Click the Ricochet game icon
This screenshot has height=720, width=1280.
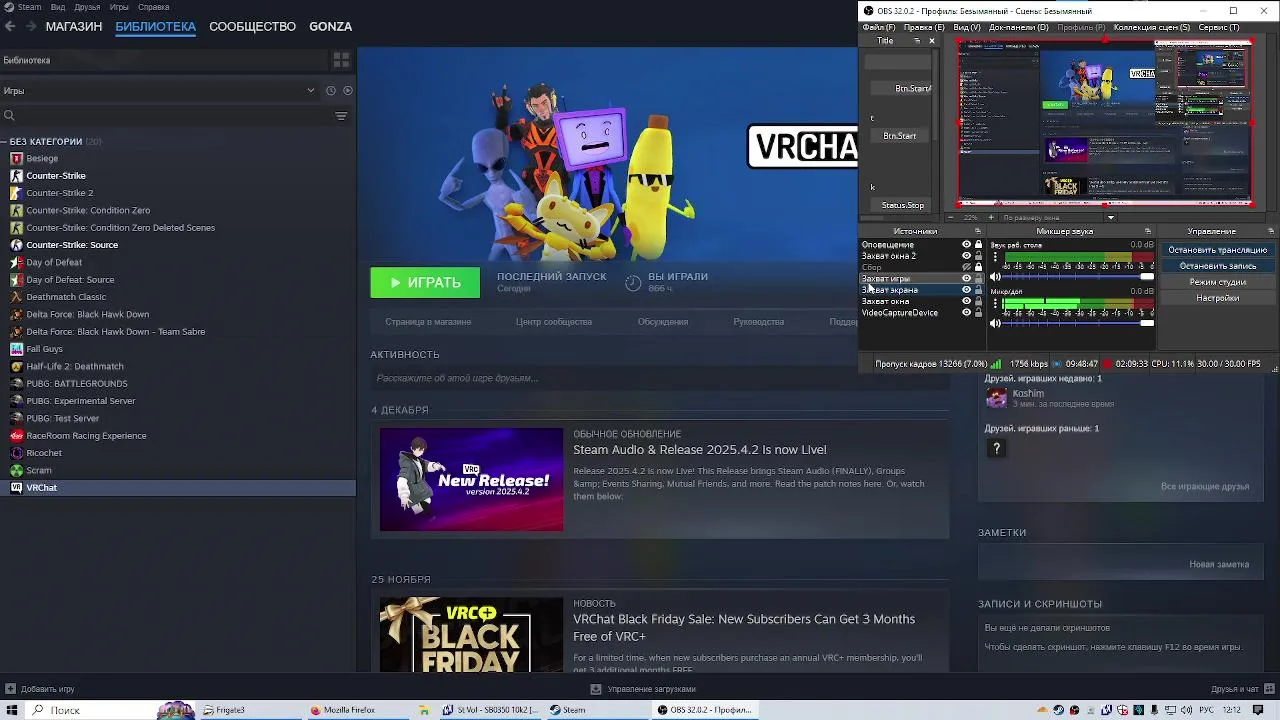16,453
